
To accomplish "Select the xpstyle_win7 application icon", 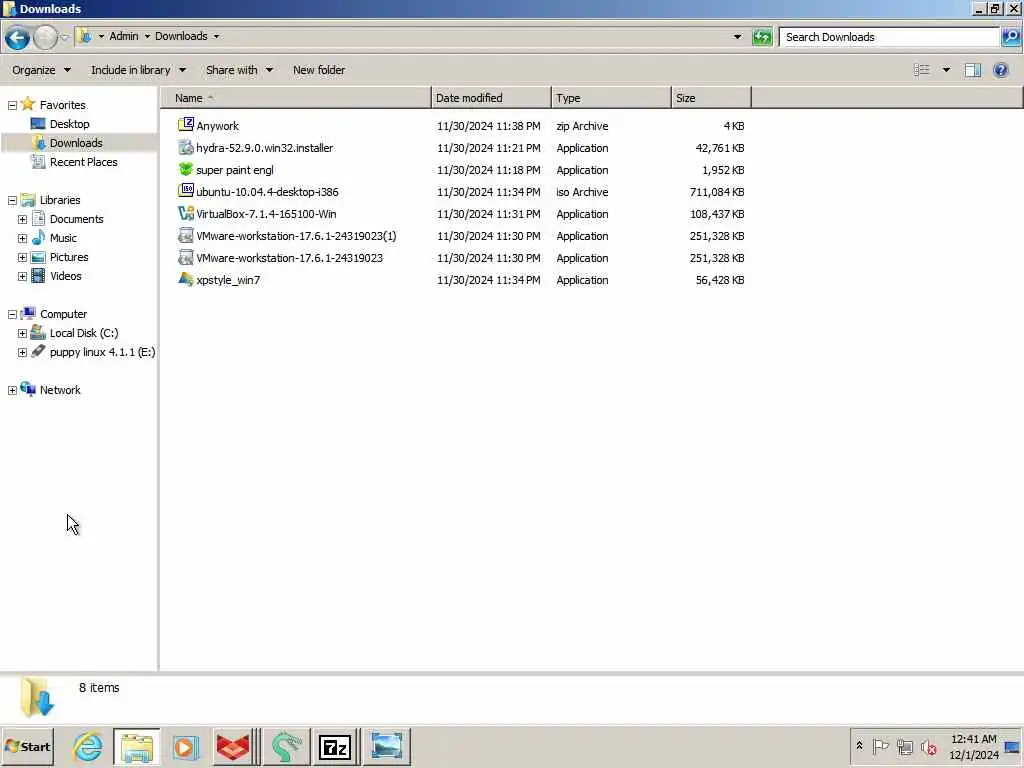I will pyautogui.click(x=185, y=280).
